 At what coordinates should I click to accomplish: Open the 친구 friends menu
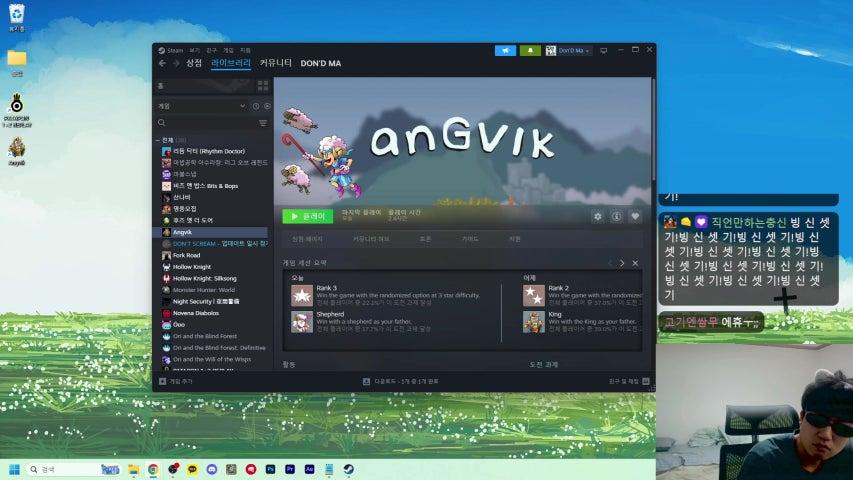point(211,51)
